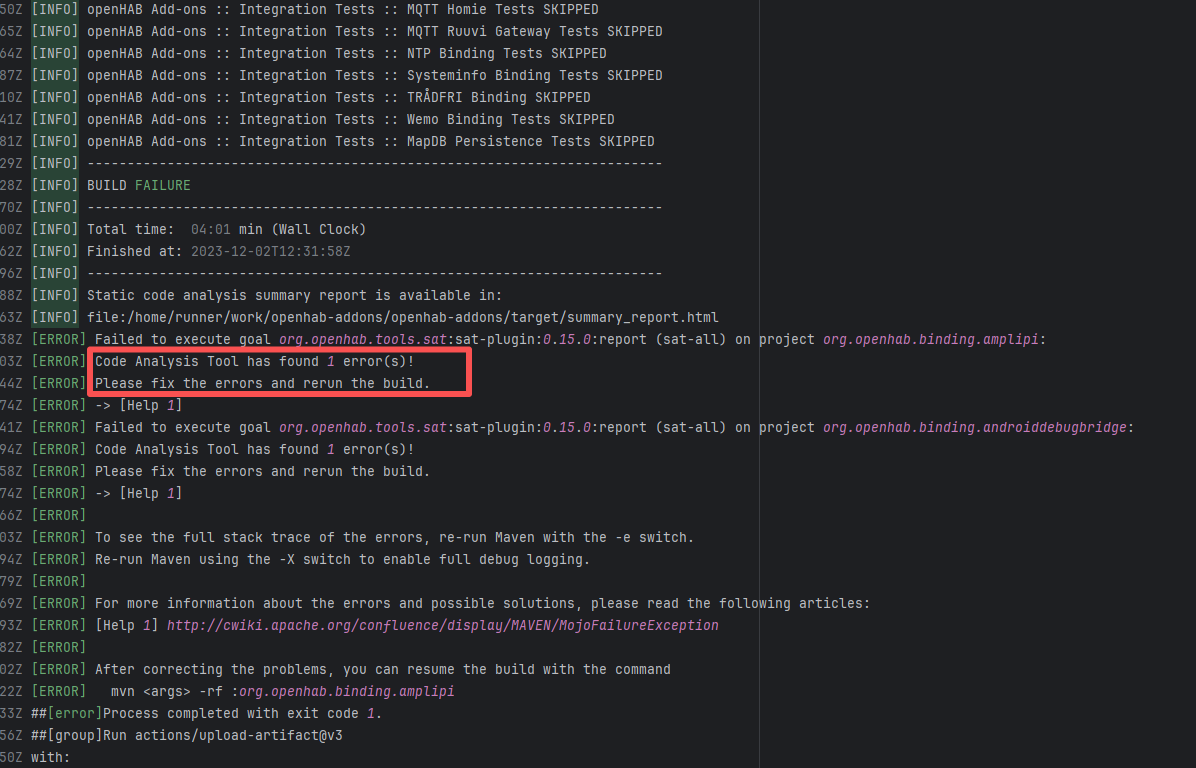
Task: Open the summary_report.html file path
Action: [402, 317]
